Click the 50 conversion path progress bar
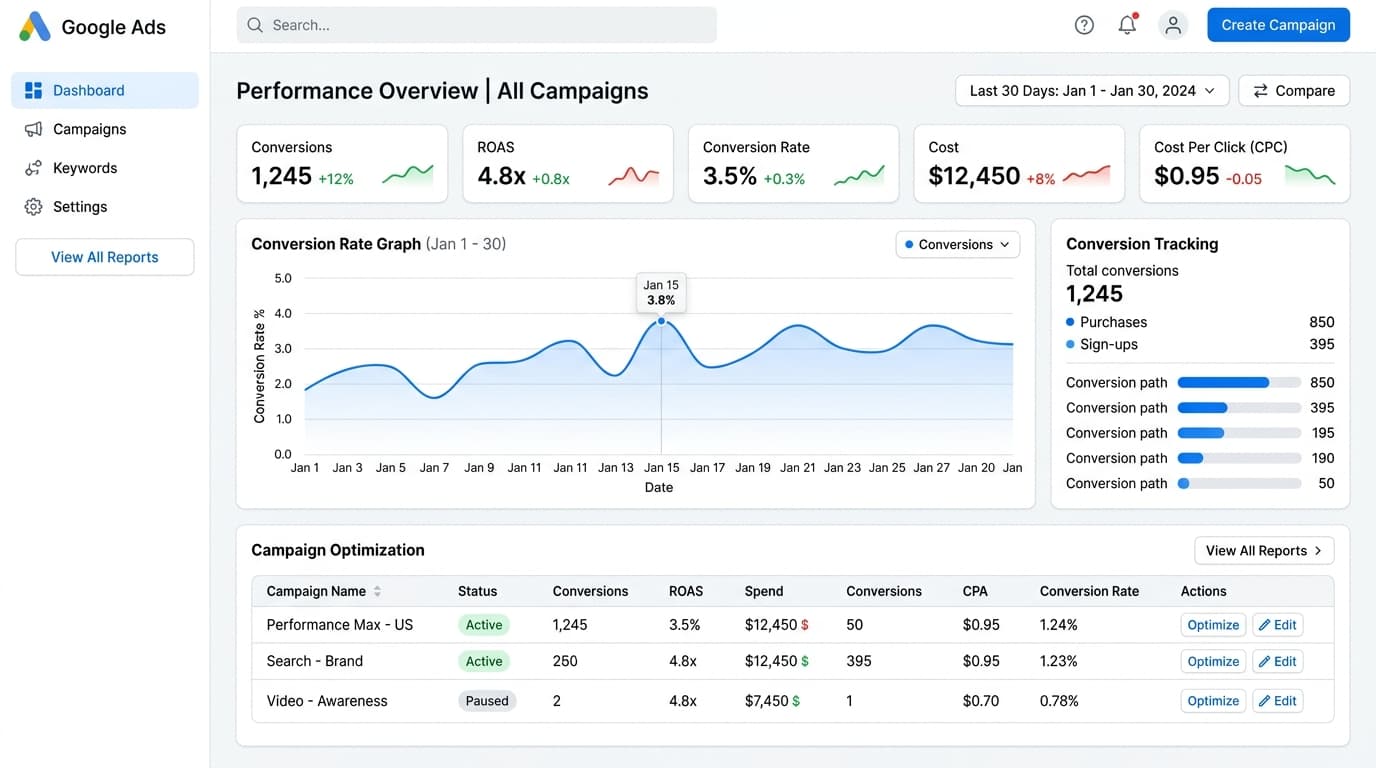1376x768 pixels. coord(1239,483)
